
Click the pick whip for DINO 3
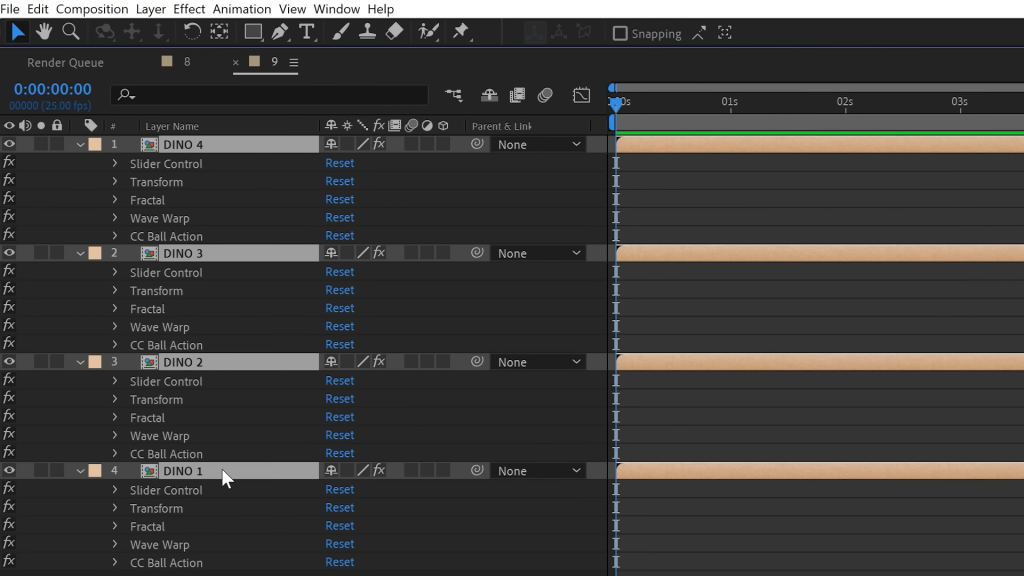pos(477,253)
